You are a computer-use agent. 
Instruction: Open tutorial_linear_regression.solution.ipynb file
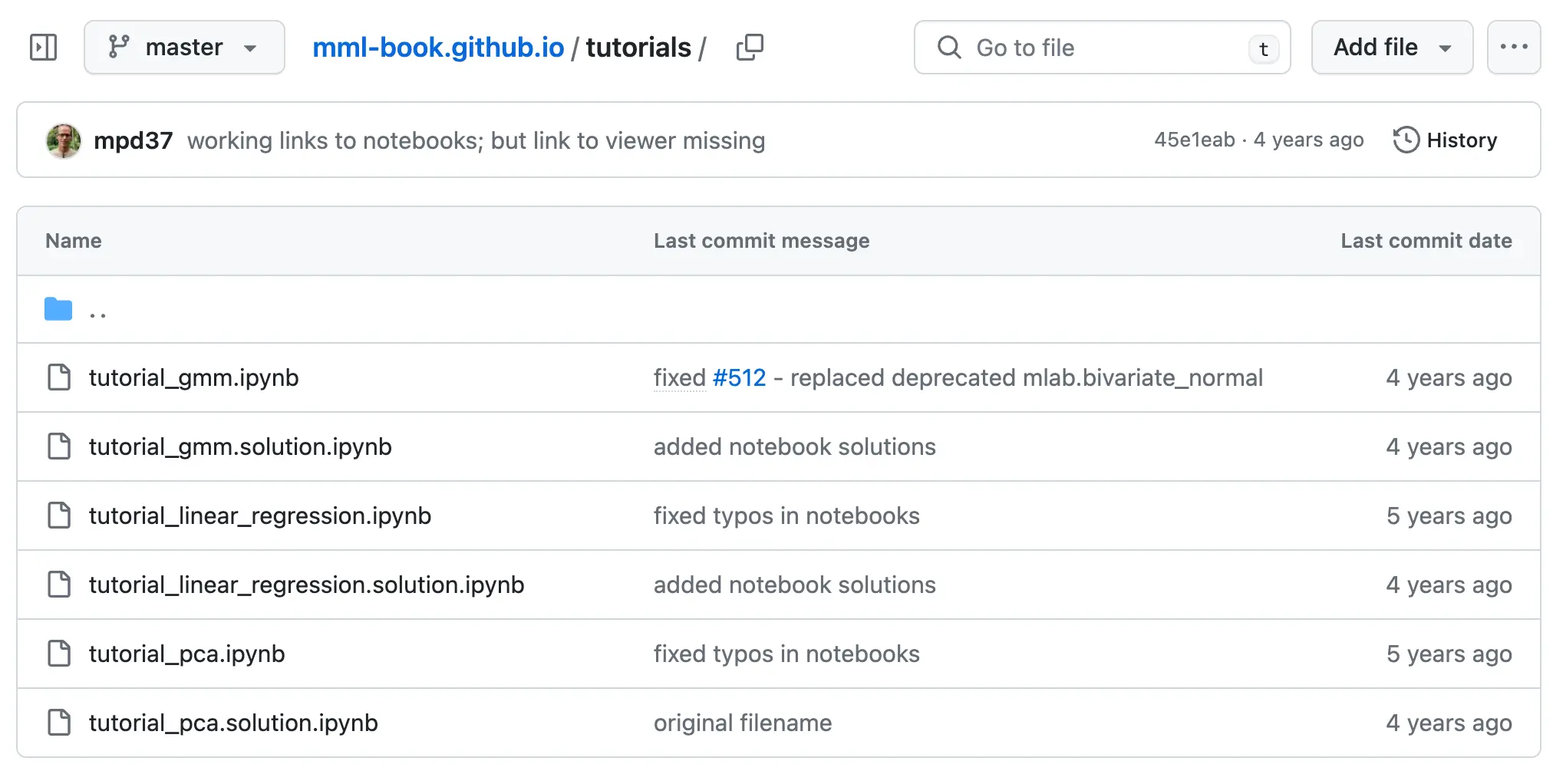coord(306,585)
